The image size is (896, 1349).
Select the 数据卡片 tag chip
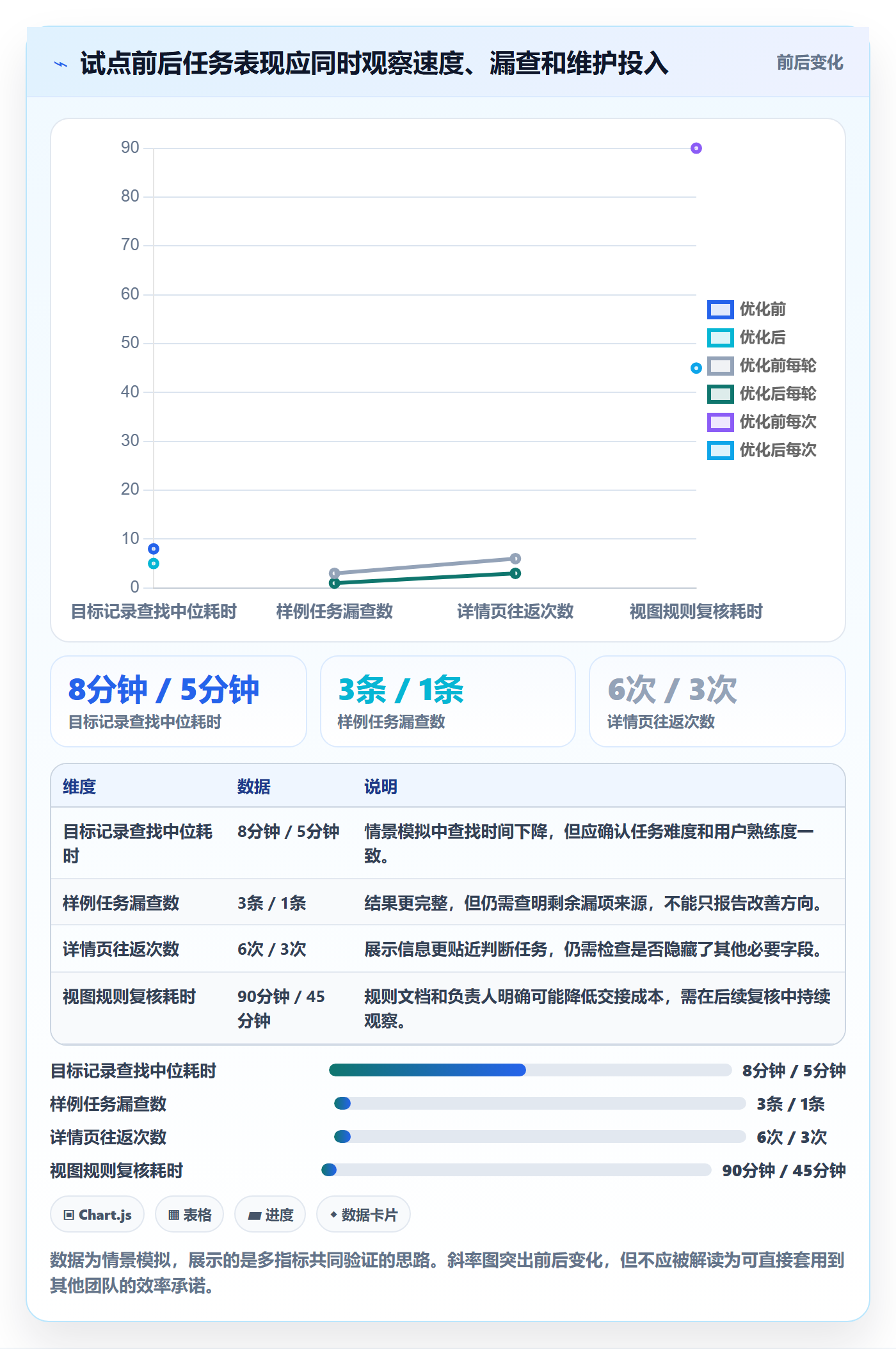[x=364, y=1215]
